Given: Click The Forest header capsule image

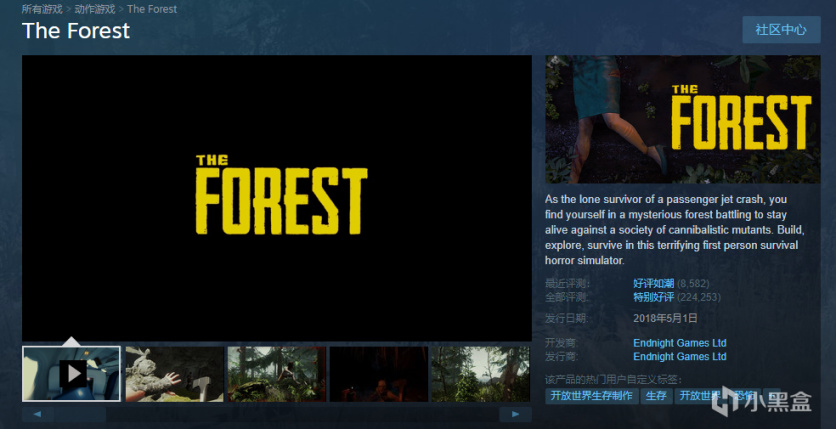Looking at the screenshot, I should click(x=682, y=119).
